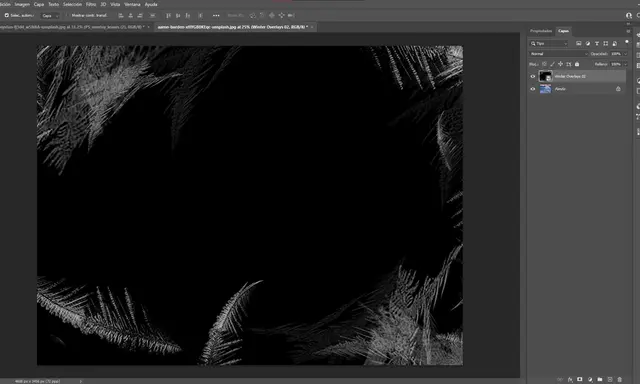This screenshot has width=640, height=384.
Task: Add a layer mask
Action: point(580,380)
